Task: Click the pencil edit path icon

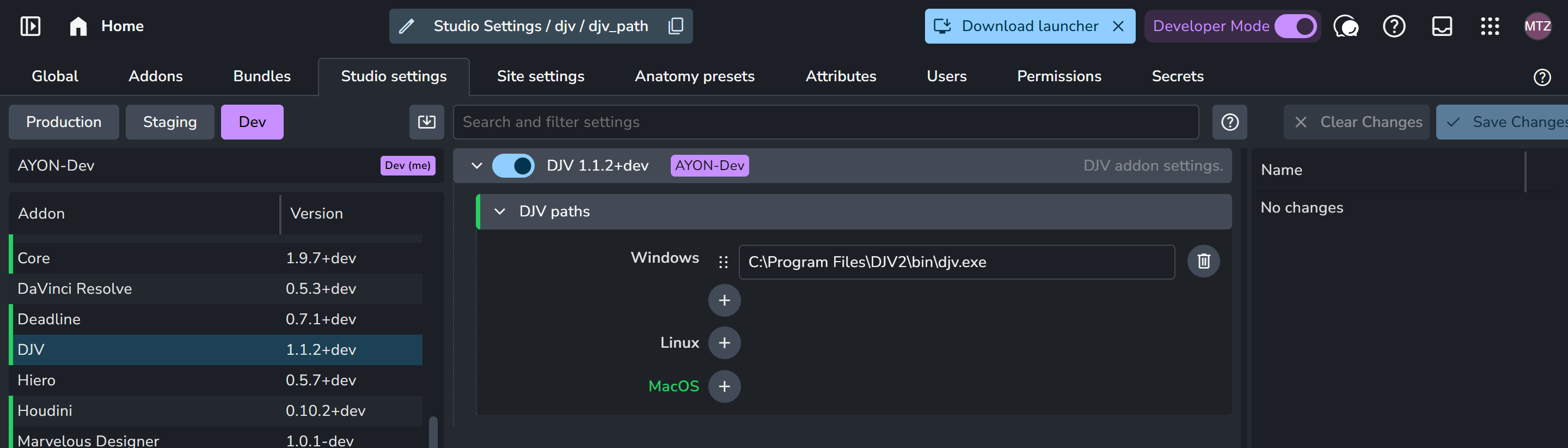Action: tap(407, 26)
